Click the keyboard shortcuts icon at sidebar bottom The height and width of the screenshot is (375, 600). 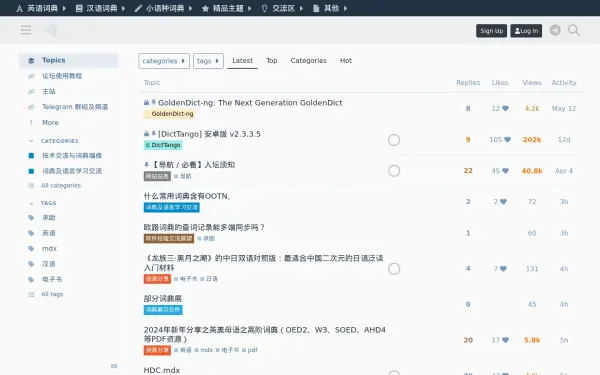click(114, 366)
